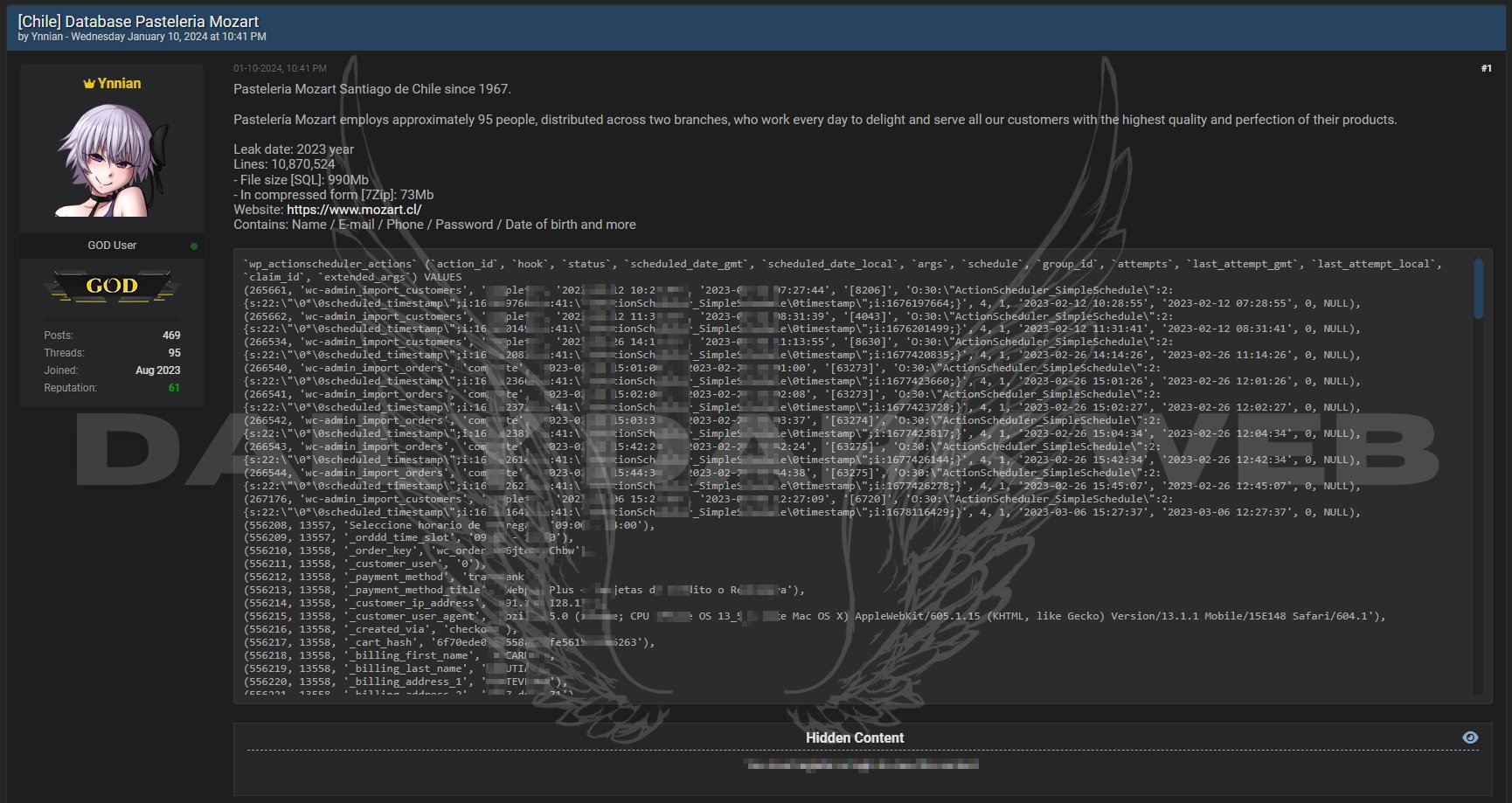Click the #1 post number link
This screenshot has width=1512, height=803.
click(1486, 68)
